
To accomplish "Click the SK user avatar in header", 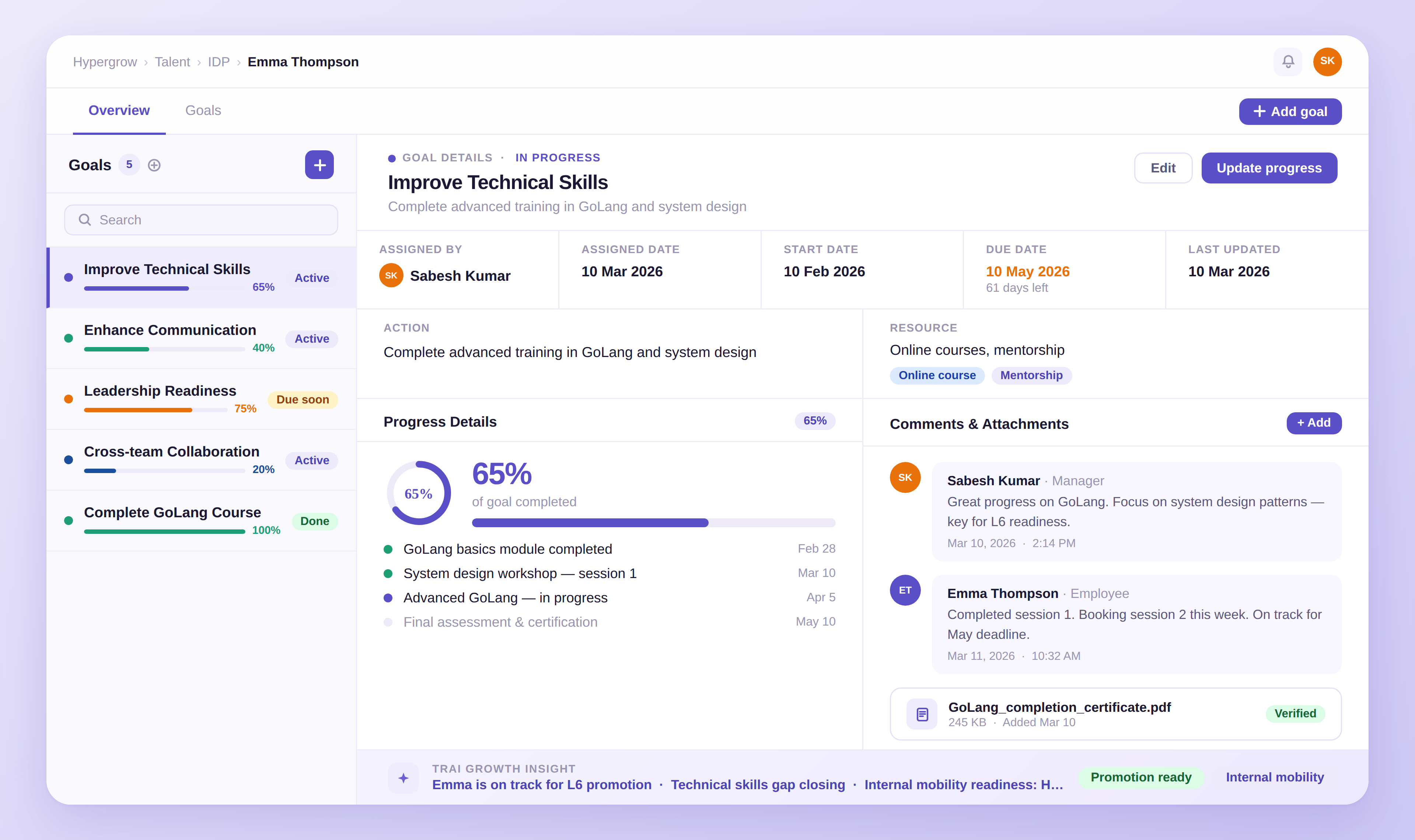I will [x=1327, y=61].
